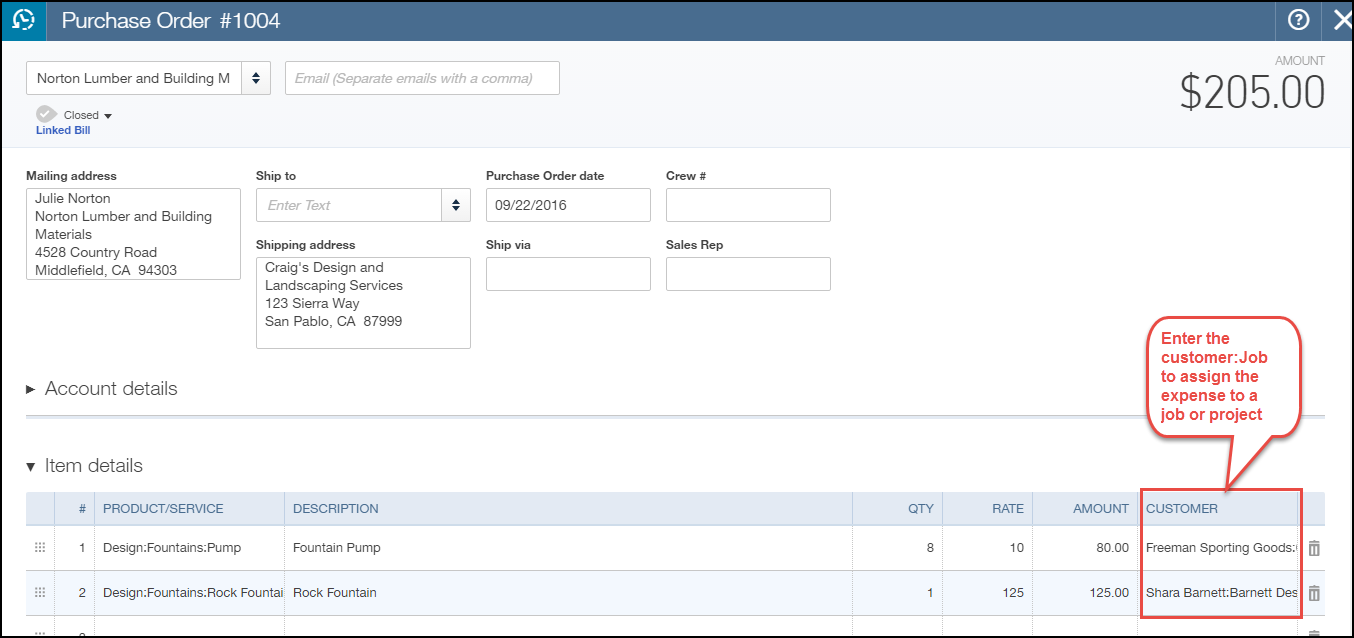Click the row number 2 cell
Screen dimensions: 1354x638
point(75,593)
